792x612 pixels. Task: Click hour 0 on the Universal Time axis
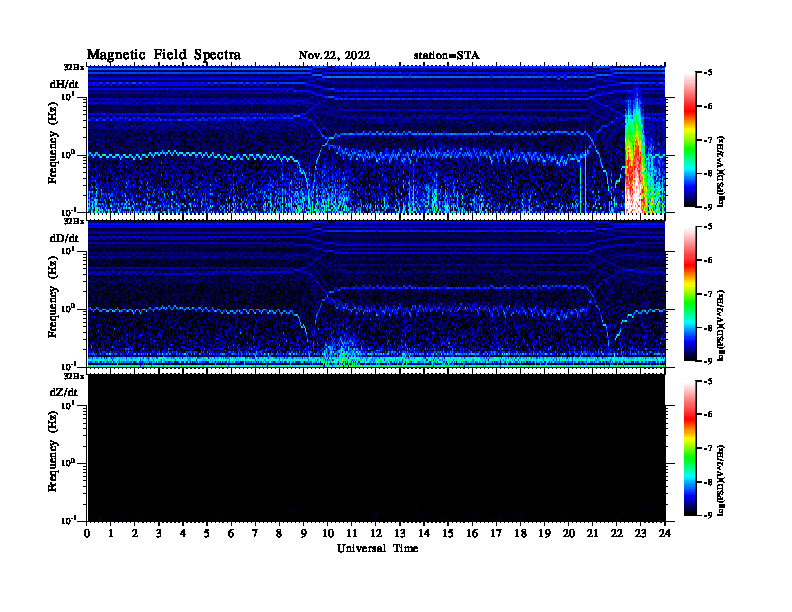point(87,534)
